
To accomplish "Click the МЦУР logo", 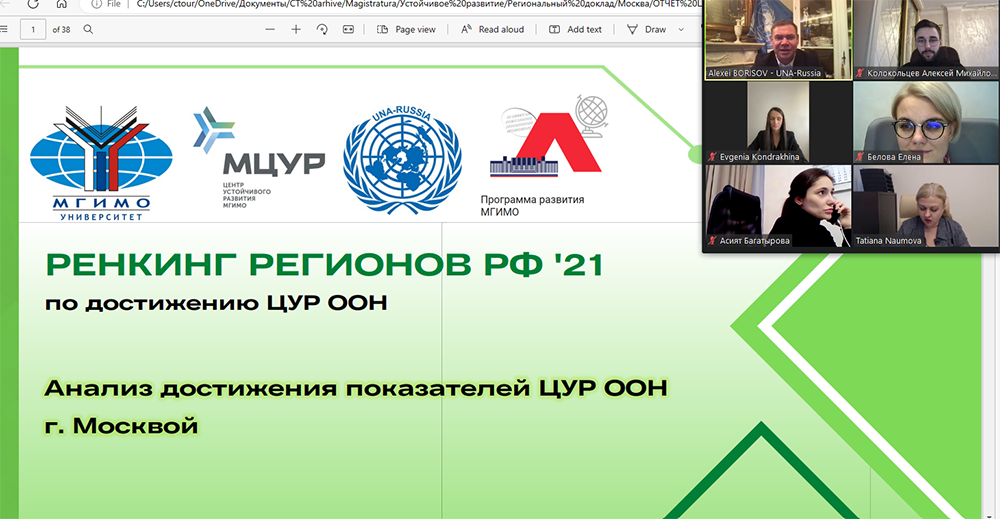I will coord(259,157).
